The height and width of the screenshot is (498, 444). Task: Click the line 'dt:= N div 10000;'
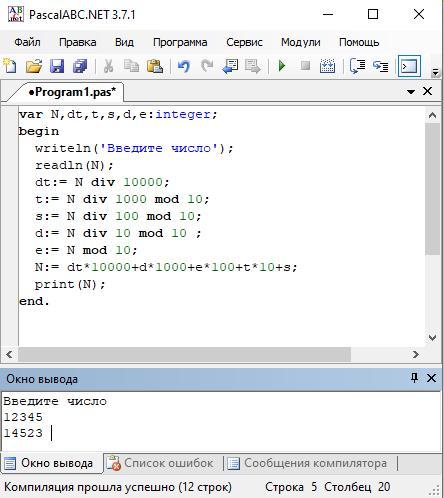[102, 182]
